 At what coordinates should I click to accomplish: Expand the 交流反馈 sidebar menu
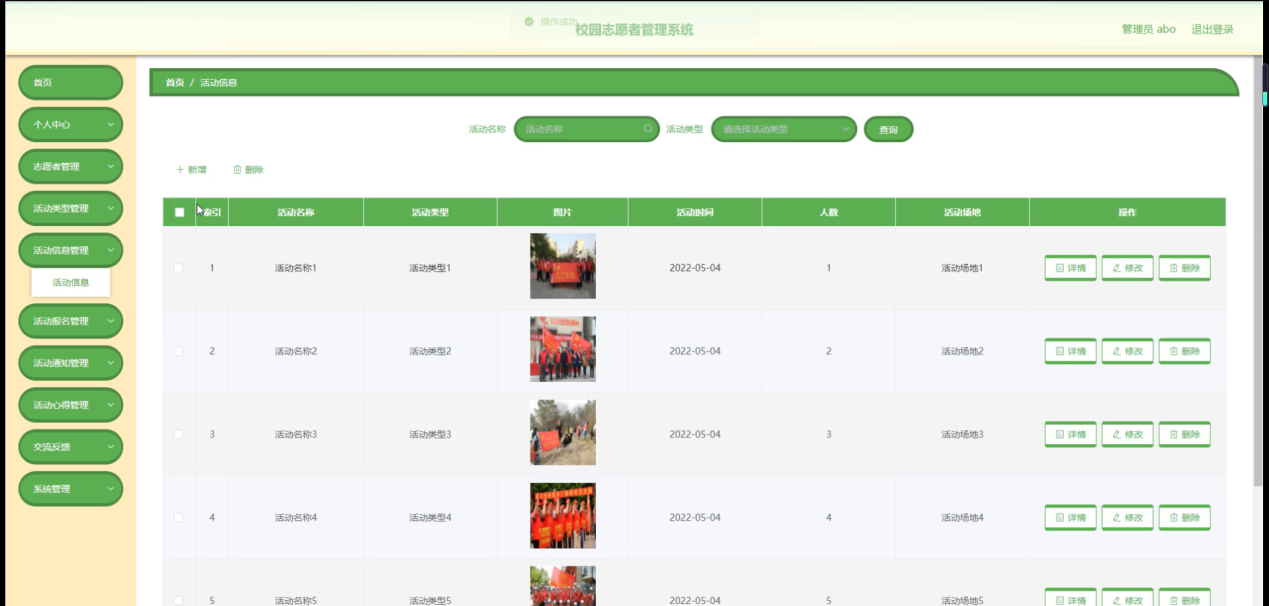[x=71, y=447]
